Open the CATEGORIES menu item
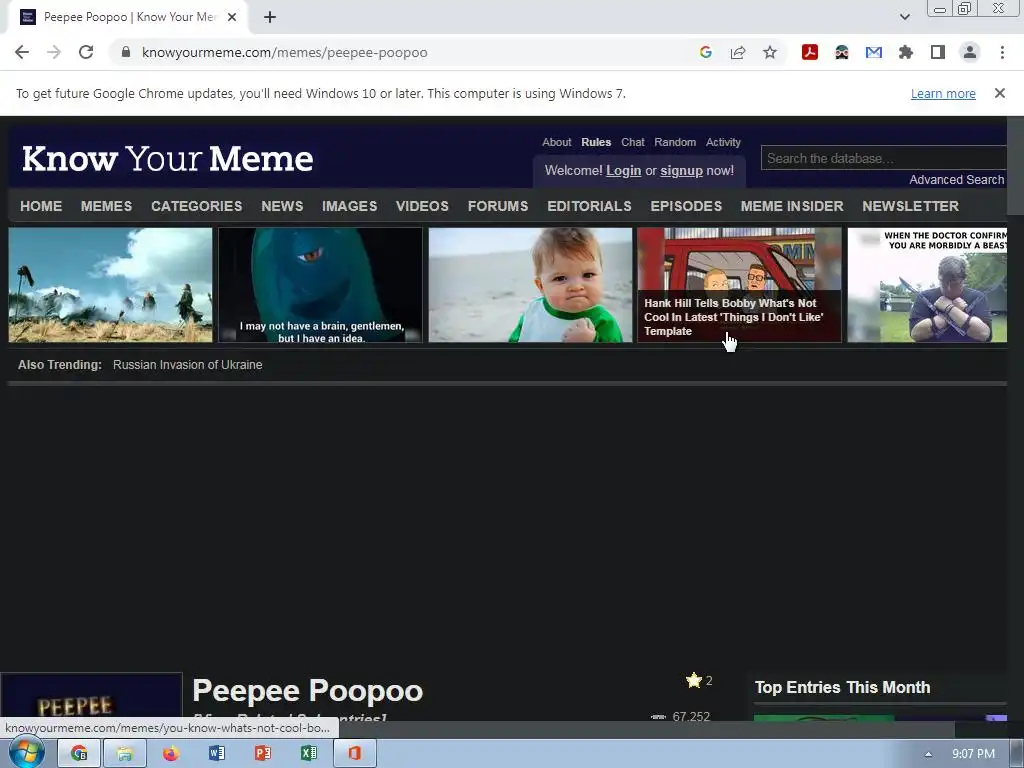Image resolution: width=1024 pixels, height=768 pixels. tap(197, 206)
